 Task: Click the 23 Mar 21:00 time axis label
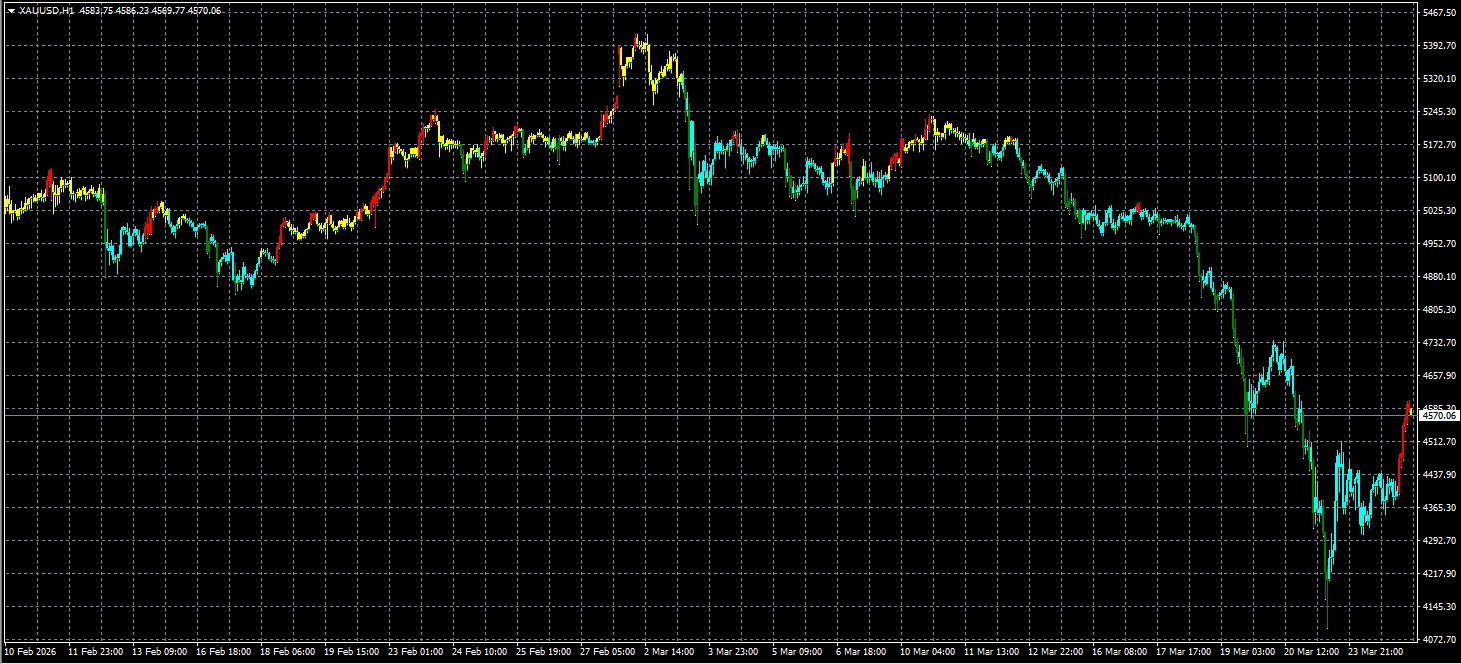(x=1376, y=652)
